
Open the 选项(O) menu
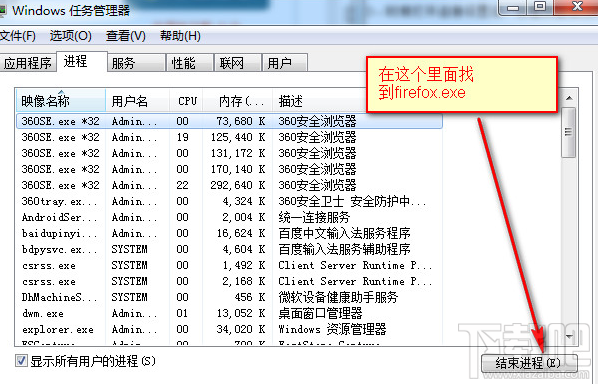click(71, 36)
